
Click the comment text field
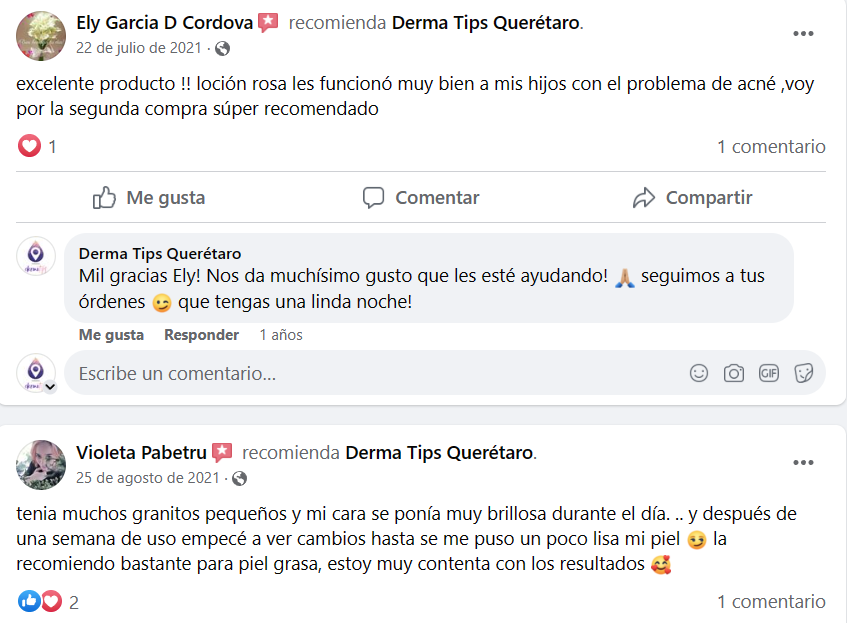point(370,374)
